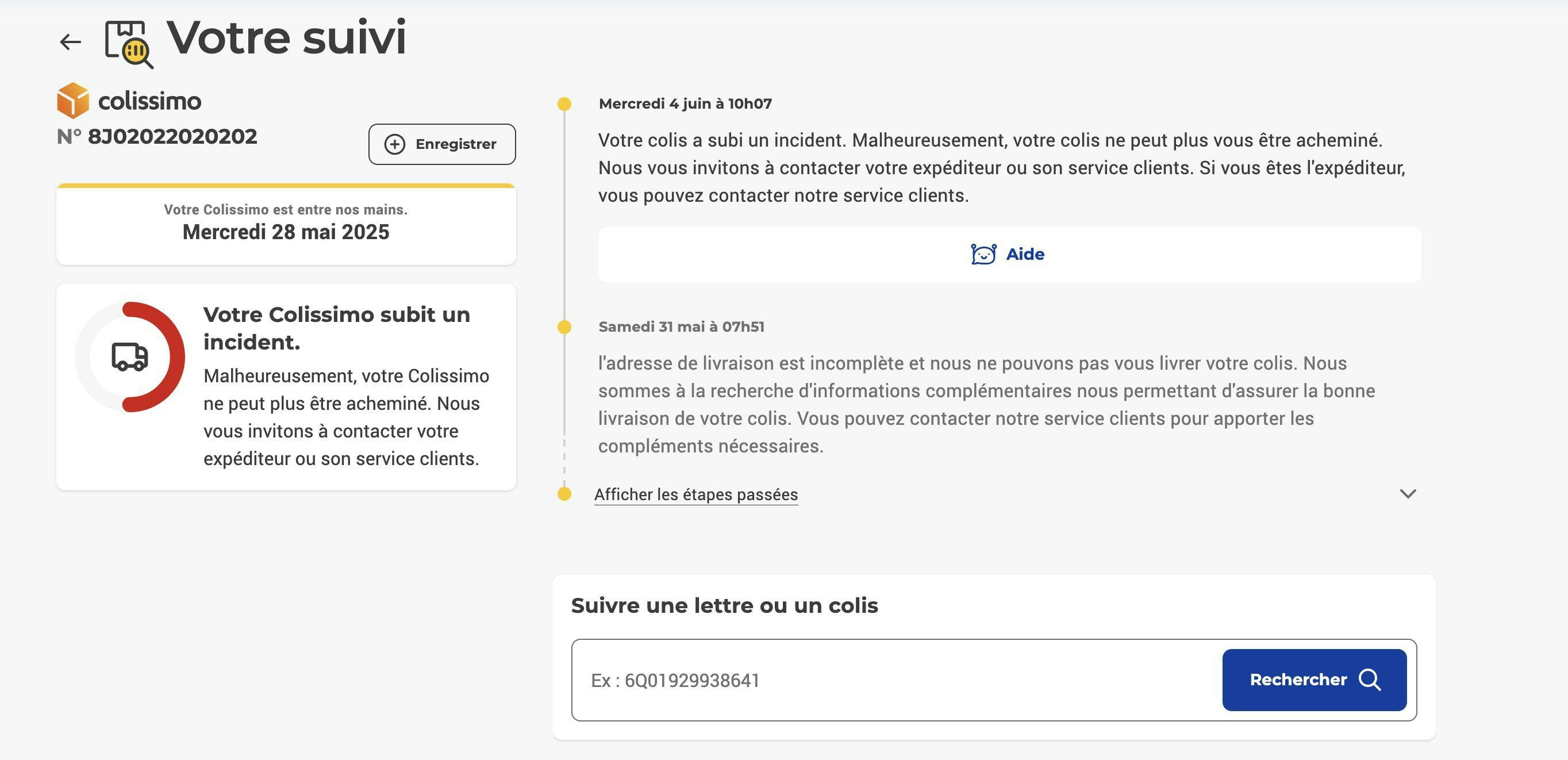Click the Rechercher button
This screenshot has width=1568, height=760.
(1314, 680)
